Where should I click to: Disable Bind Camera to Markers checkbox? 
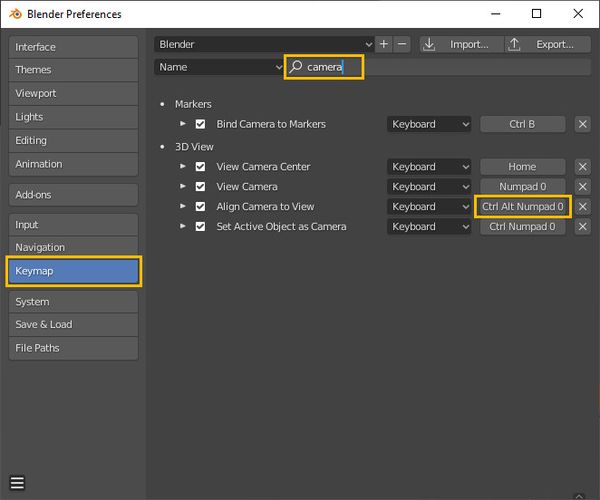tap(200, 124)
